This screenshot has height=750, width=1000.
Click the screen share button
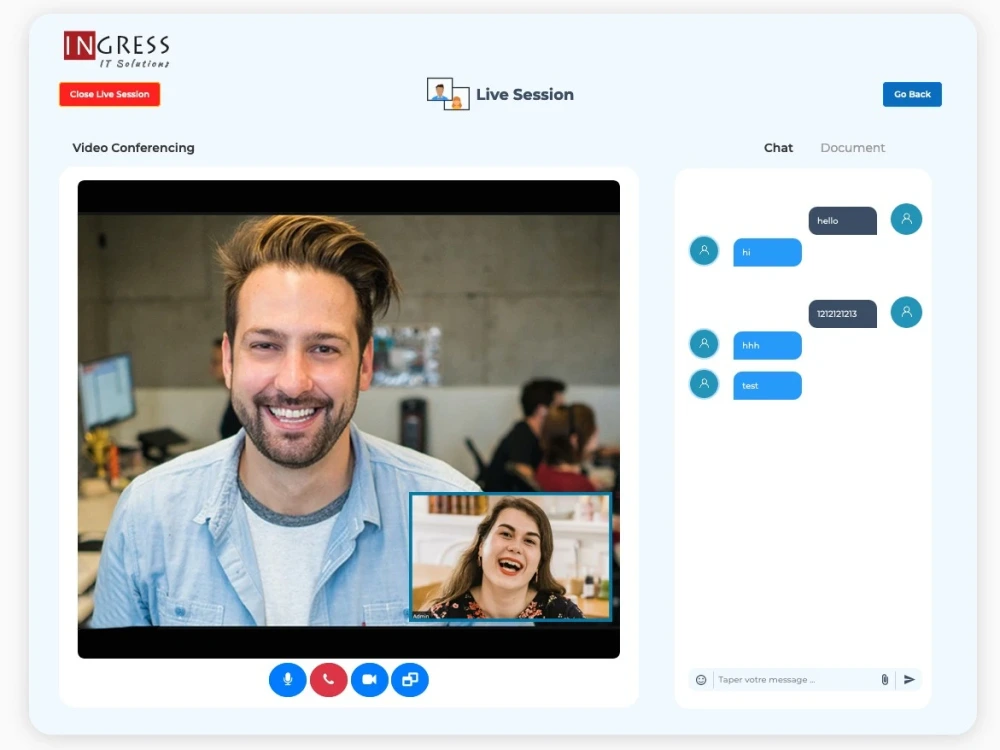(x=410, y=679)
